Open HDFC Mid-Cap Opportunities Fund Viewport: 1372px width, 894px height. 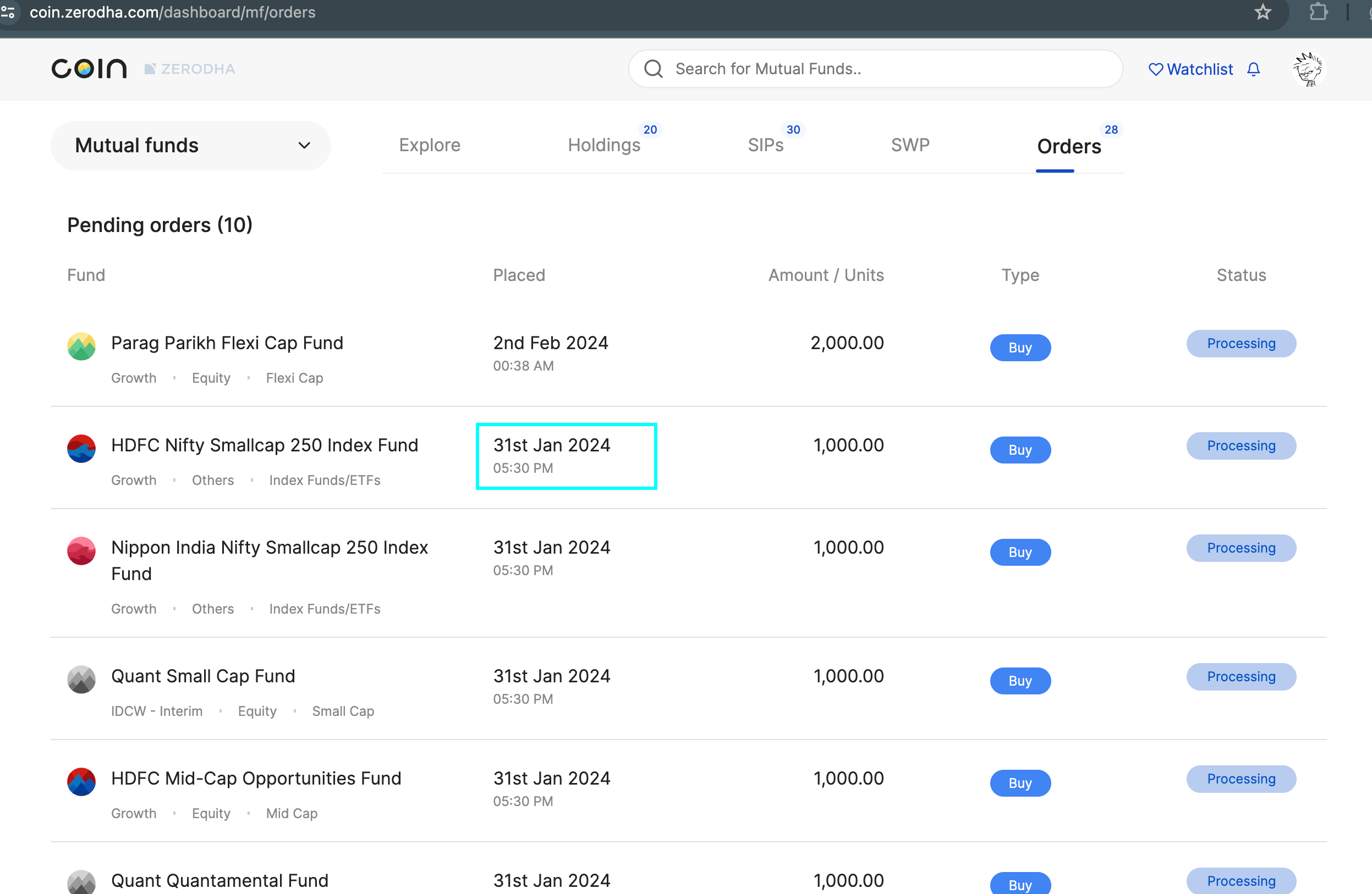pyautogui.click(x=256, y=778)
